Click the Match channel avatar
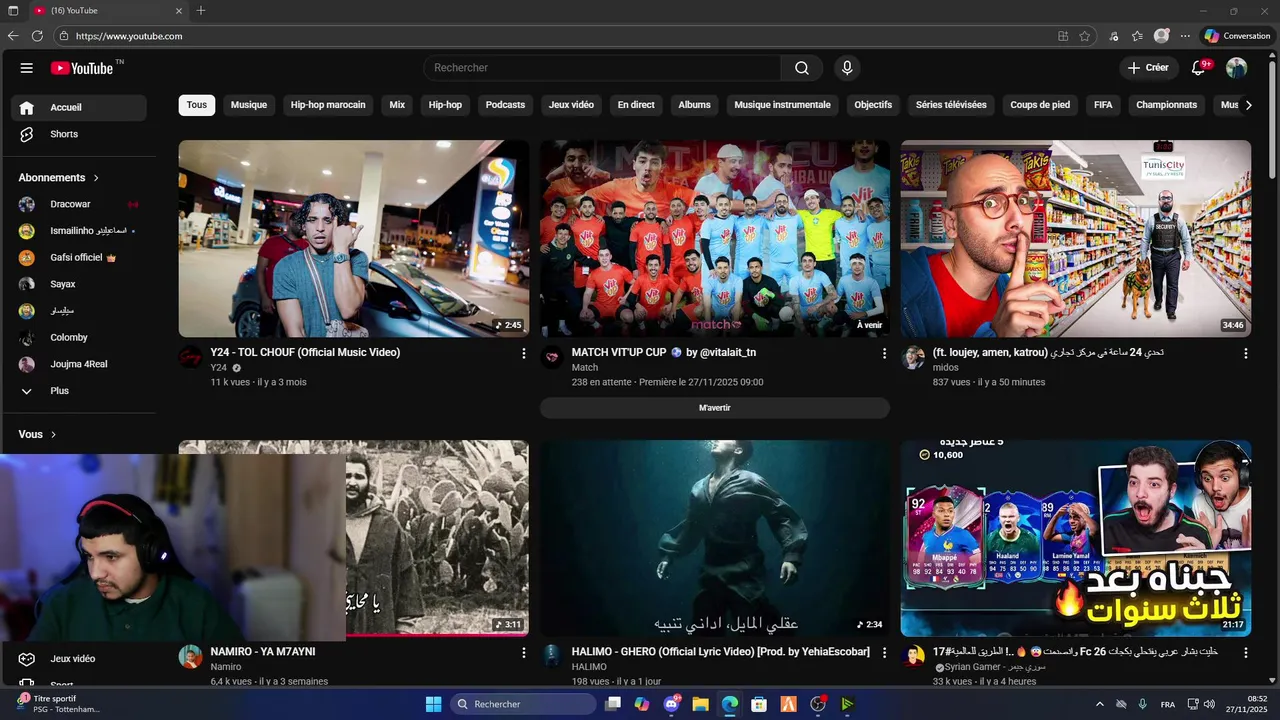This screenshot has width=1280, height=720. (552, 357)
